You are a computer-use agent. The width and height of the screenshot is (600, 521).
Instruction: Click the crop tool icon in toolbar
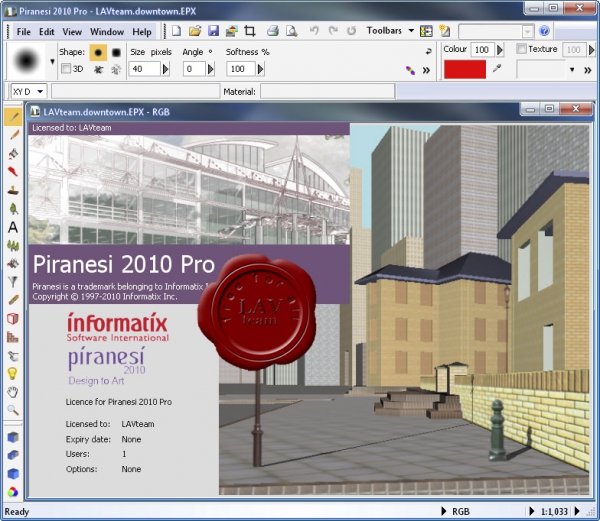[x=250, y=31]
